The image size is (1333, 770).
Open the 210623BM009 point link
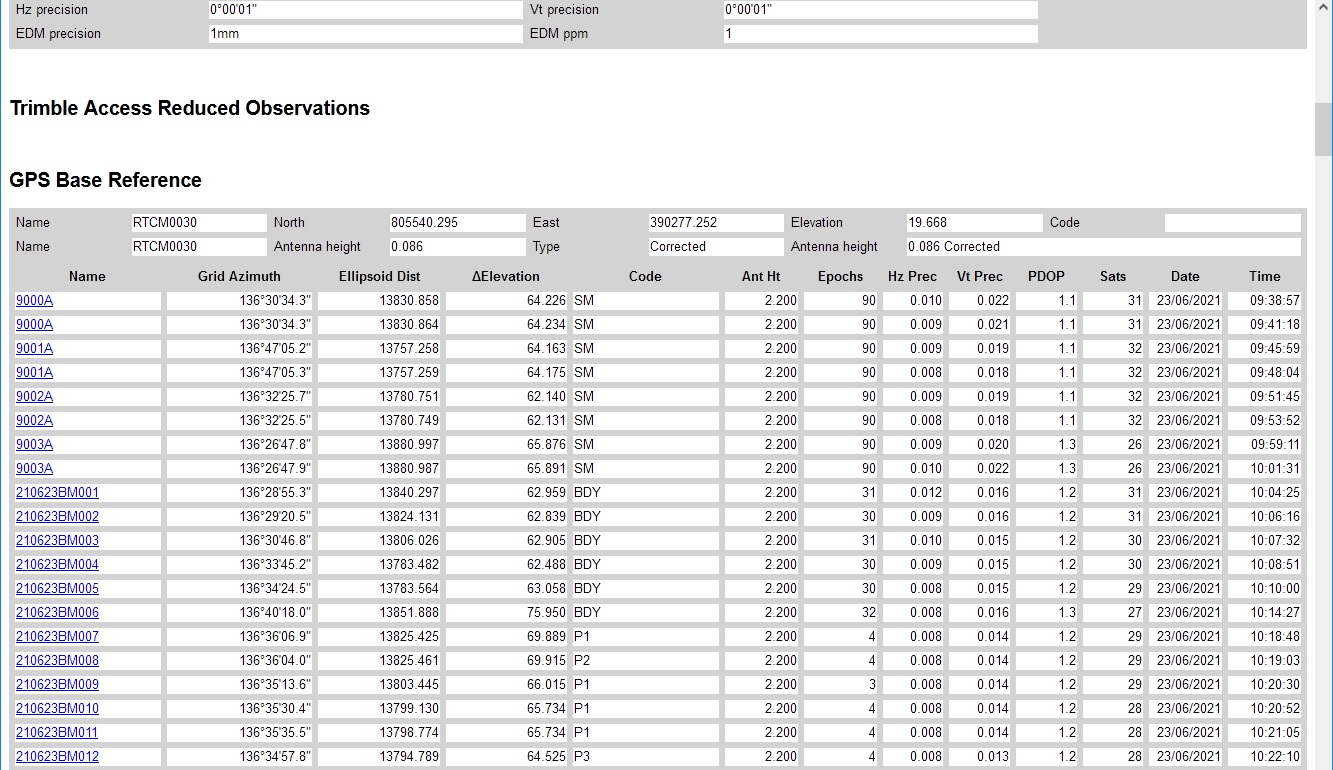pyautogui.click(x=57, y=685)
